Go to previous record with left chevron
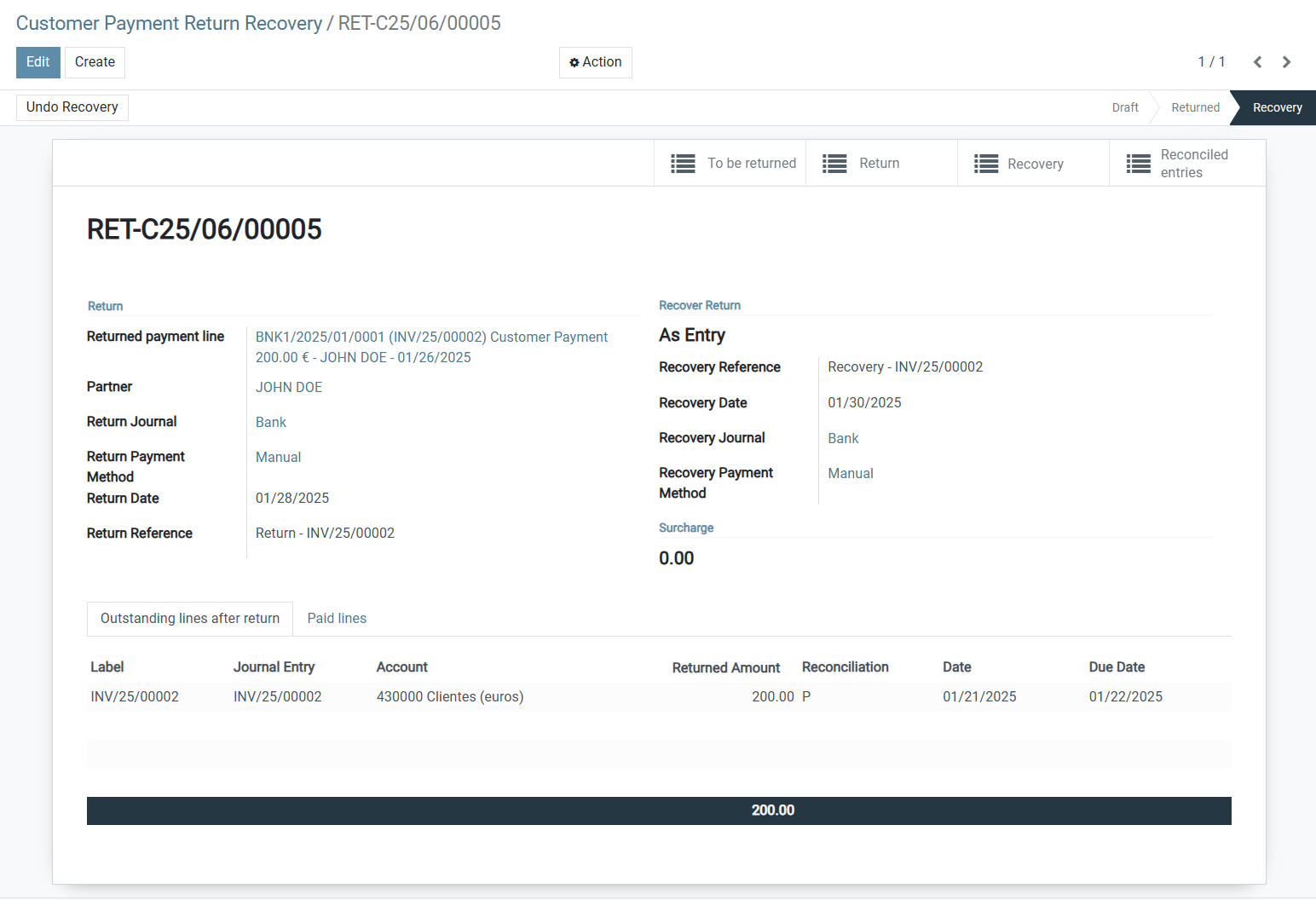 pos(1257,61)
